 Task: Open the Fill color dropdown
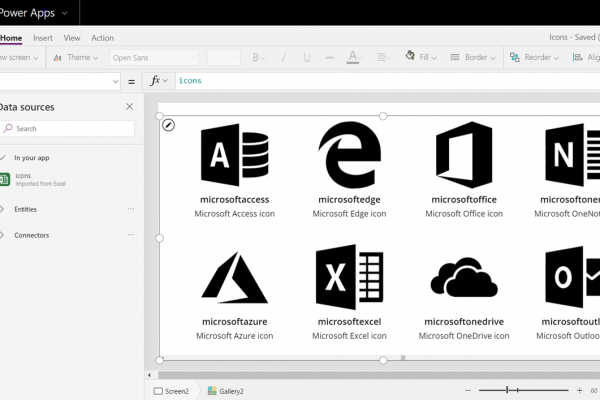pyautogui.click(x=421, y=57)
